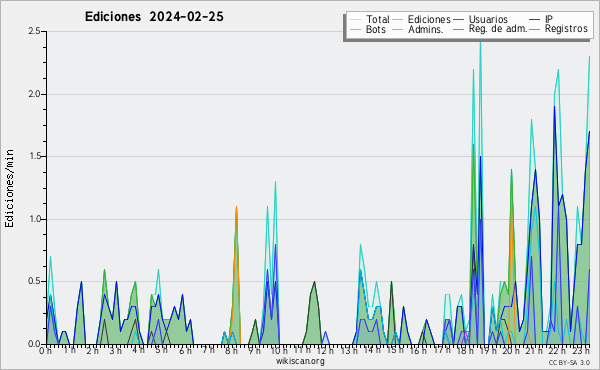Click the '4 h' x-axis label
Screen dimensions: 600x370
pyautogui.click(x=138, y=350)
